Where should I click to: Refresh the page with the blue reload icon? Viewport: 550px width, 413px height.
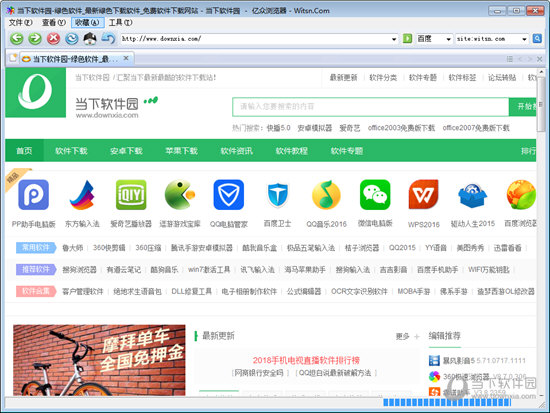pyautogui.click(x=72, y=39)
